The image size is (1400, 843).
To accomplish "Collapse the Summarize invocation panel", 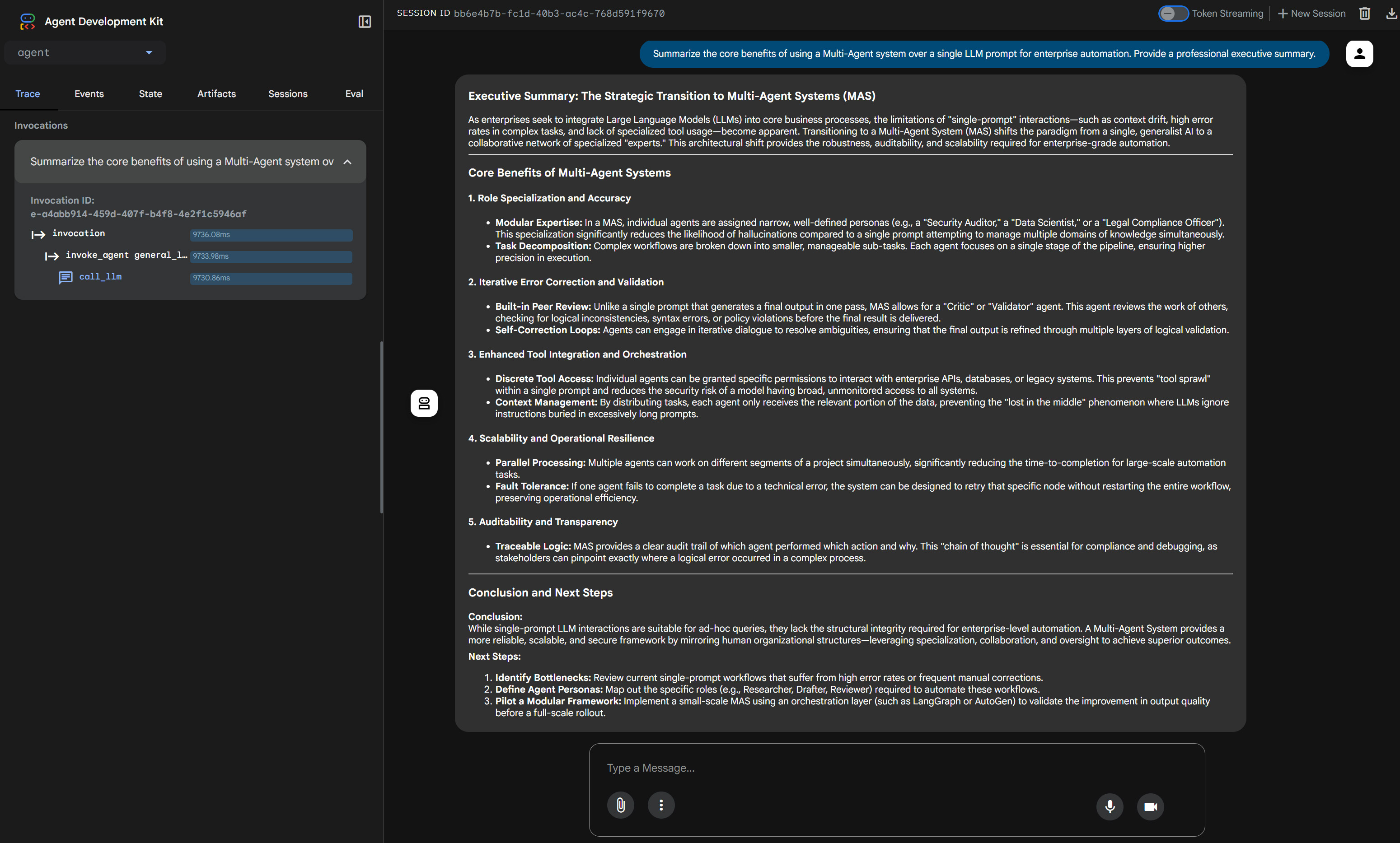I will pos(347,162).
